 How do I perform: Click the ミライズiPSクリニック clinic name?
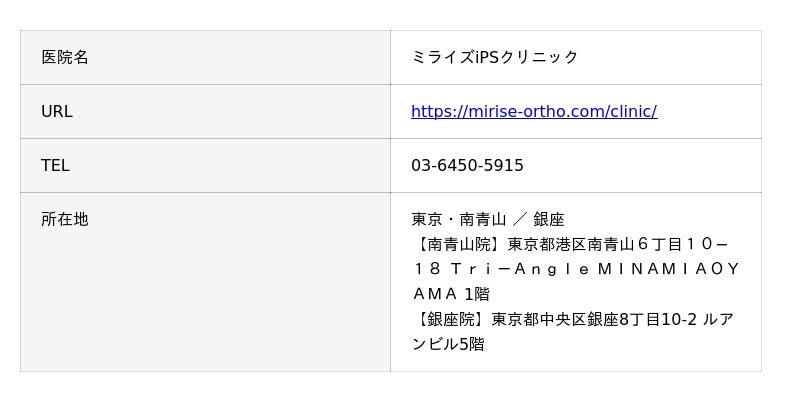(494, 58)
